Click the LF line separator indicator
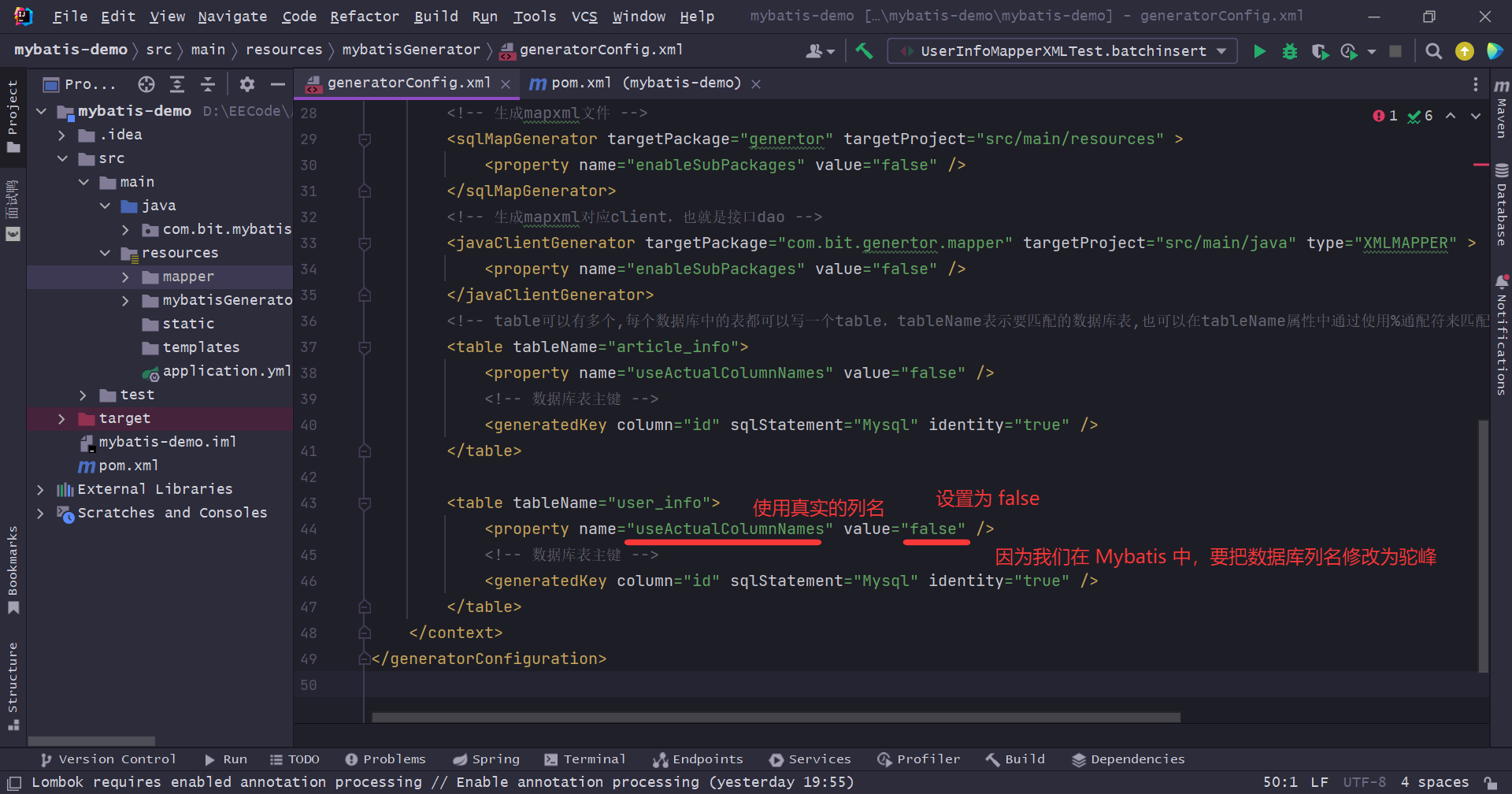The height and width of the screenshot is (794, 1512). tap(1319, 782)
